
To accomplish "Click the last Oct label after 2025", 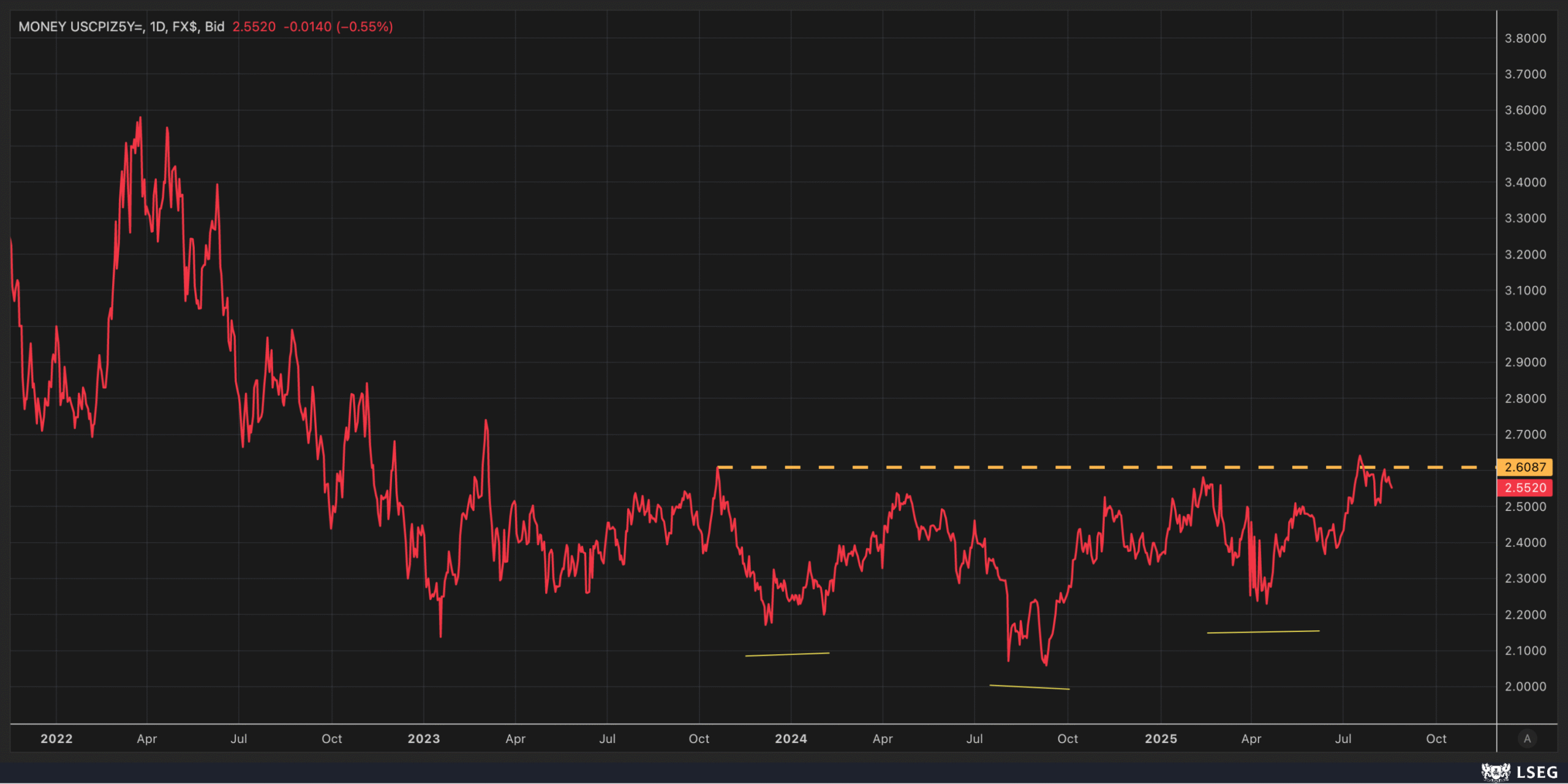I will coord(1436,739).
